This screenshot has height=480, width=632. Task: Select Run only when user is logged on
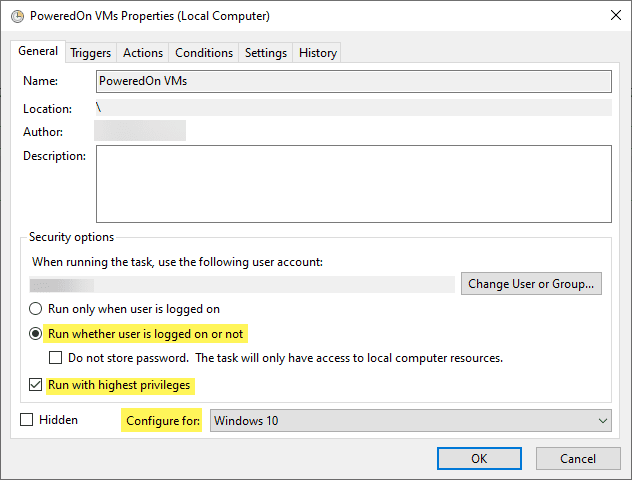coord(37,309)
